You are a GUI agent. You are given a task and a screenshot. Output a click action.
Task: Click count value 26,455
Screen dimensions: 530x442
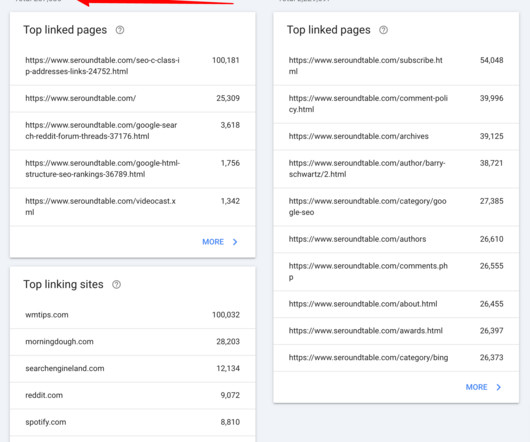pos(492,304)
